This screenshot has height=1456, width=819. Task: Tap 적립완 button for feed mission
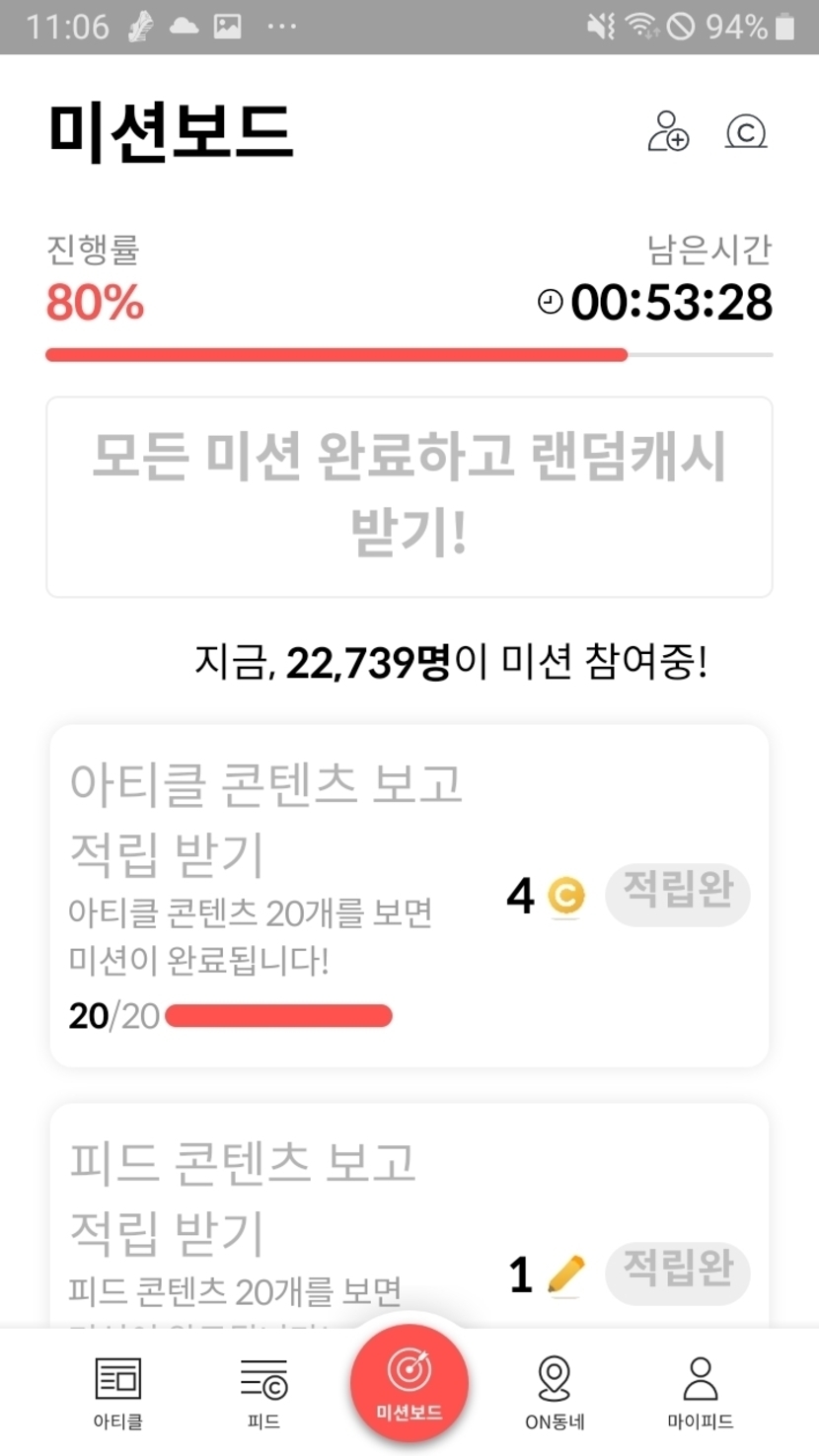(x=677, y=1273)
